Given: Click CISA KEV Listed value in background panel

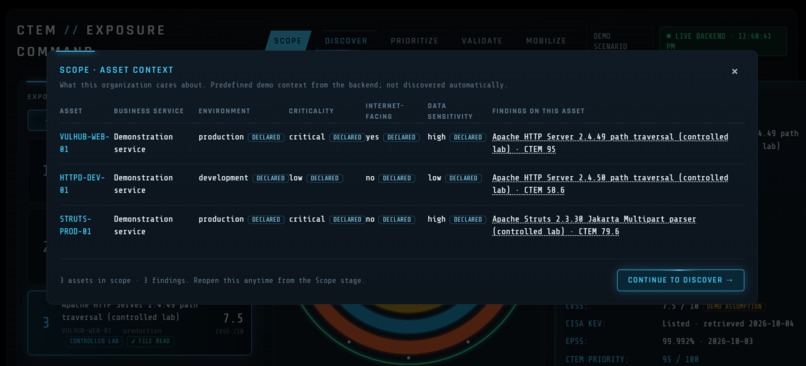Looking at the screenshot, I should pyautogui.click(x=728, y=324).
